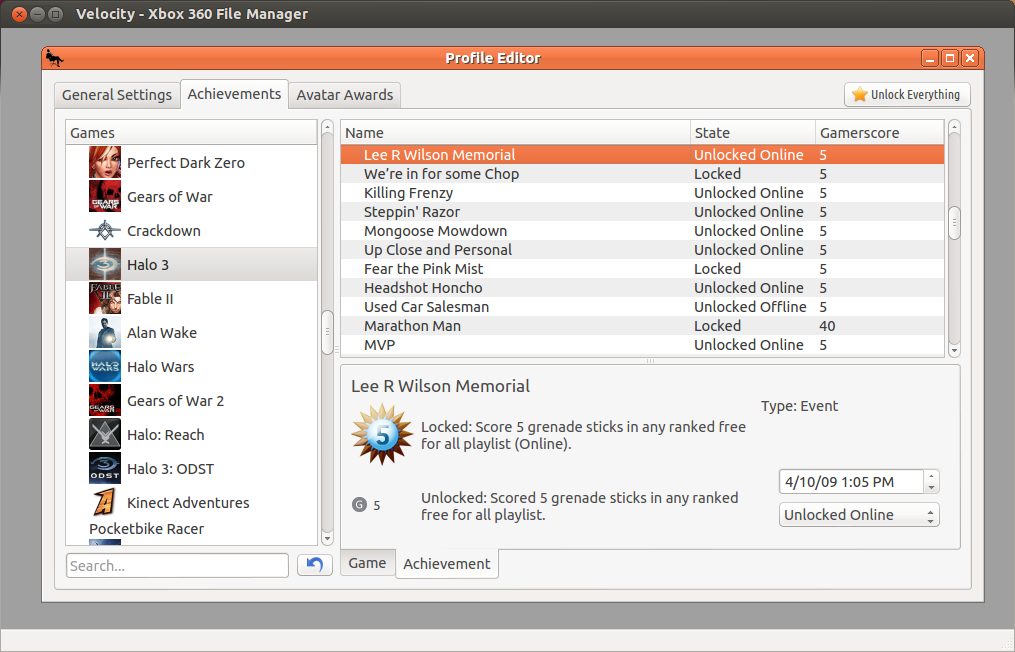Select the Steppin' Razor achievement
Image resolution: width=1015 pixels, height=652 pixels.
point(642,212)
